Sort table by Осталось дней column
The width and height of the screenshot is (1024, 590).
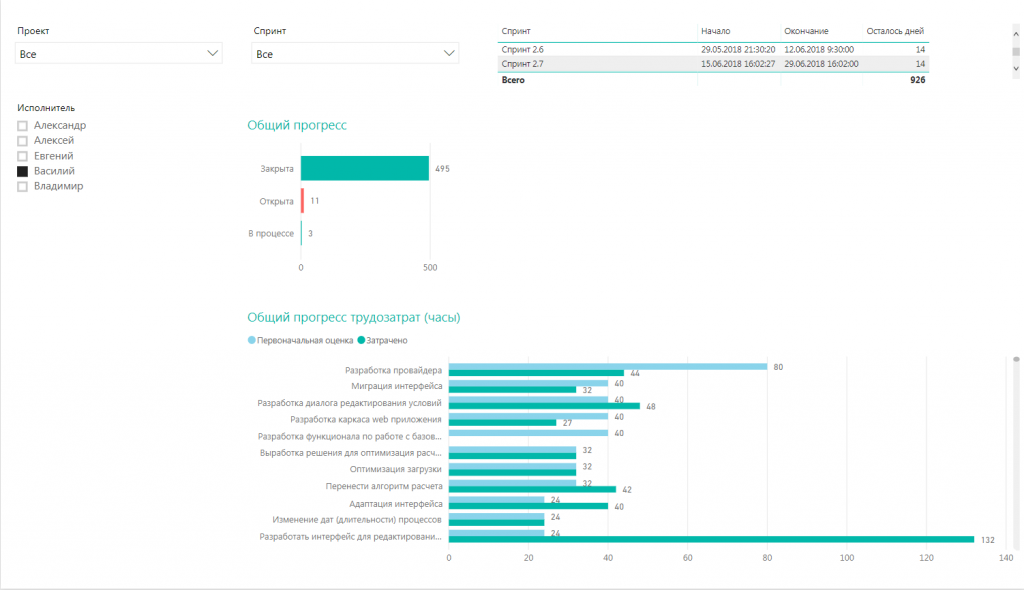point(895,31)
